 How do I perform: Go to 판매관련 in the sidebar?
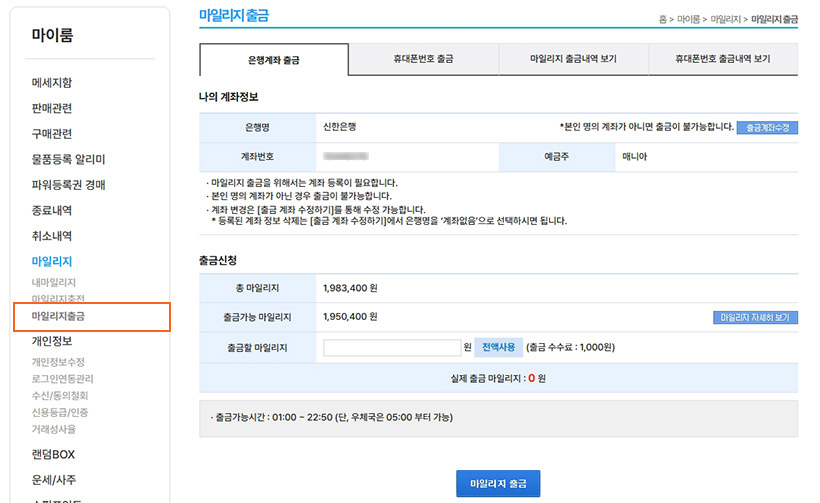(x=52, y=108)
